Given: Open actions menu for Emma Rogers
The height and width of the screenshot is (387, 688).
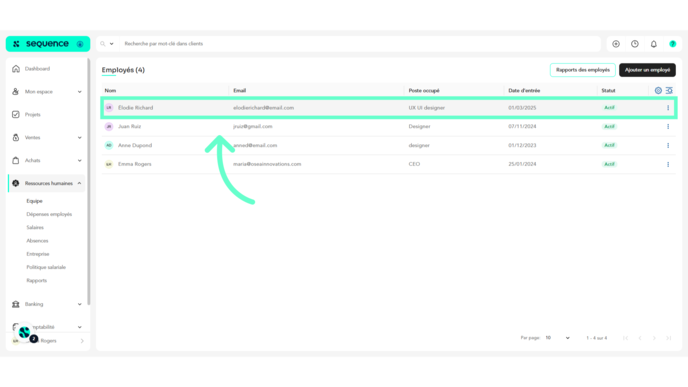Looking at the screenshot, I should point(668,164).
